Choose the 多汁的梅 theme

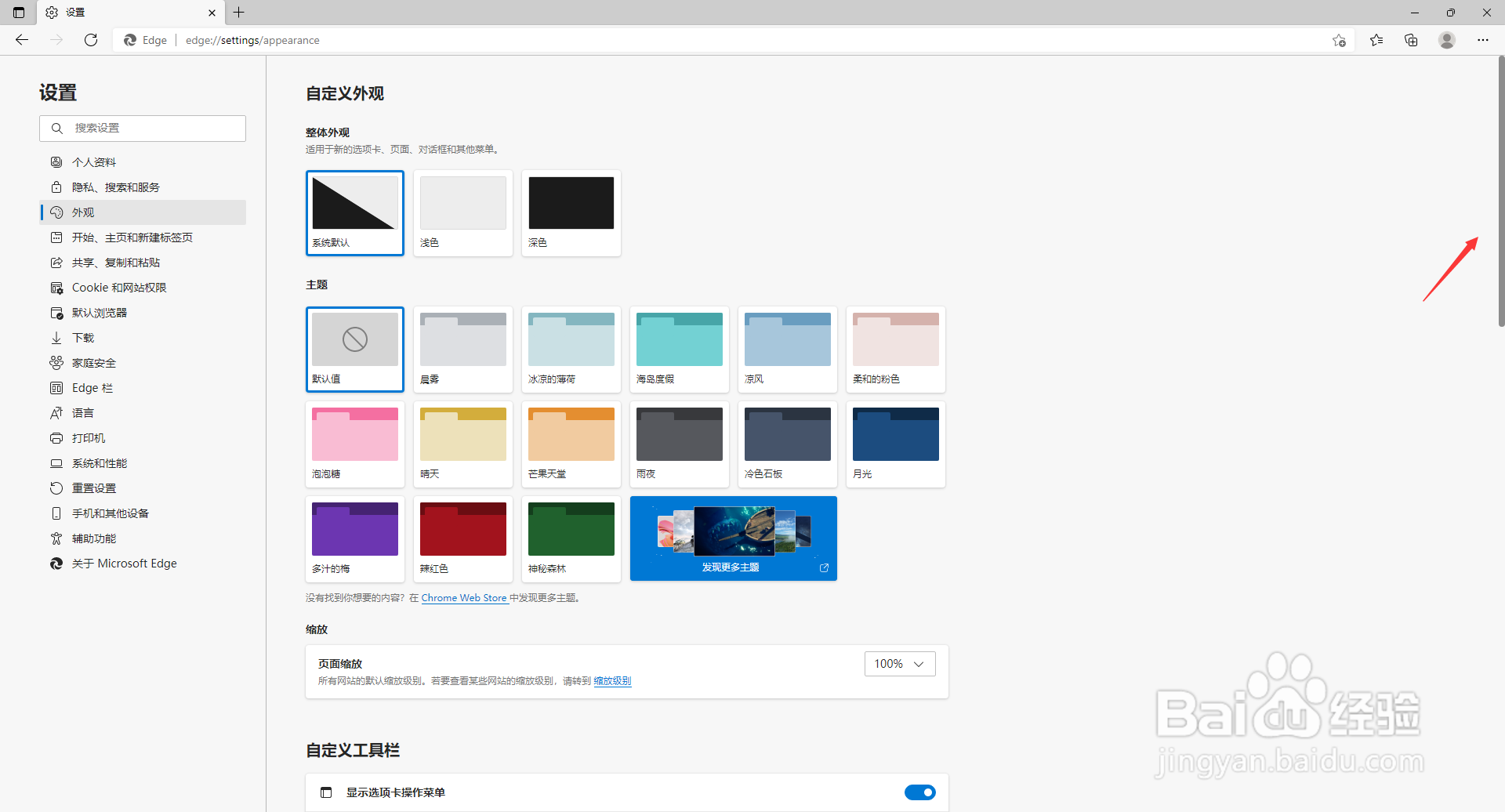[355, 539]
